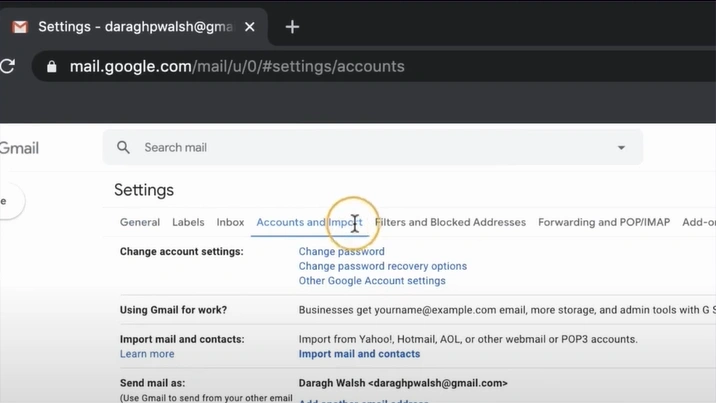Click the 'Change account settings:' label
This screenshot has width=716, height=403.
(x=182, y=251)
